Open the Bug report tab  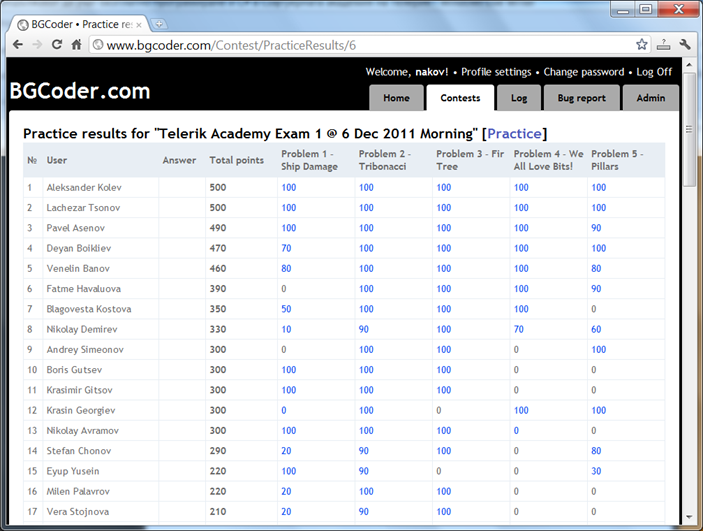[581, 98]
